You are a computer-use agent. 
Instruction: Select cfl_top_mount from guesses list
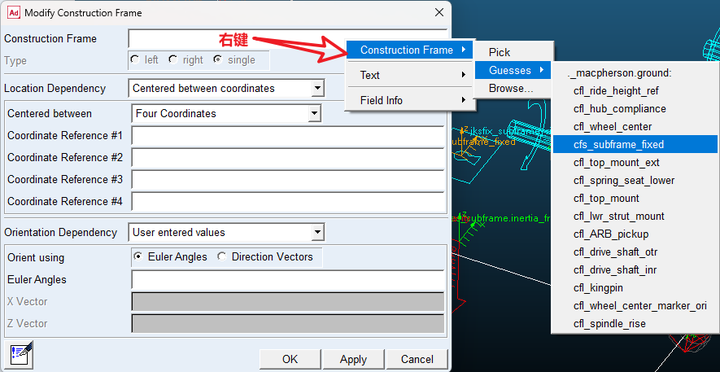pos(635,198)
